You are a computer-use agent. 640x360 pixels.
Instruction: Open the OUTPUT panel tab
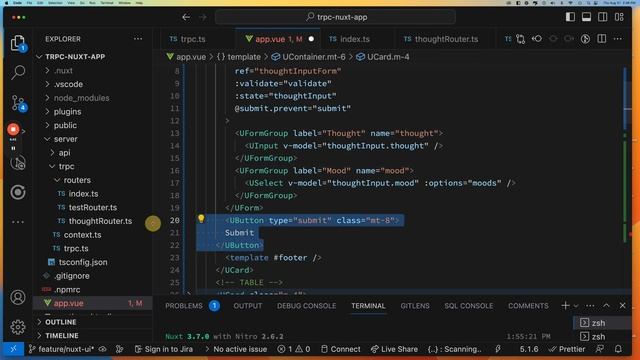(x=248, y=306)
